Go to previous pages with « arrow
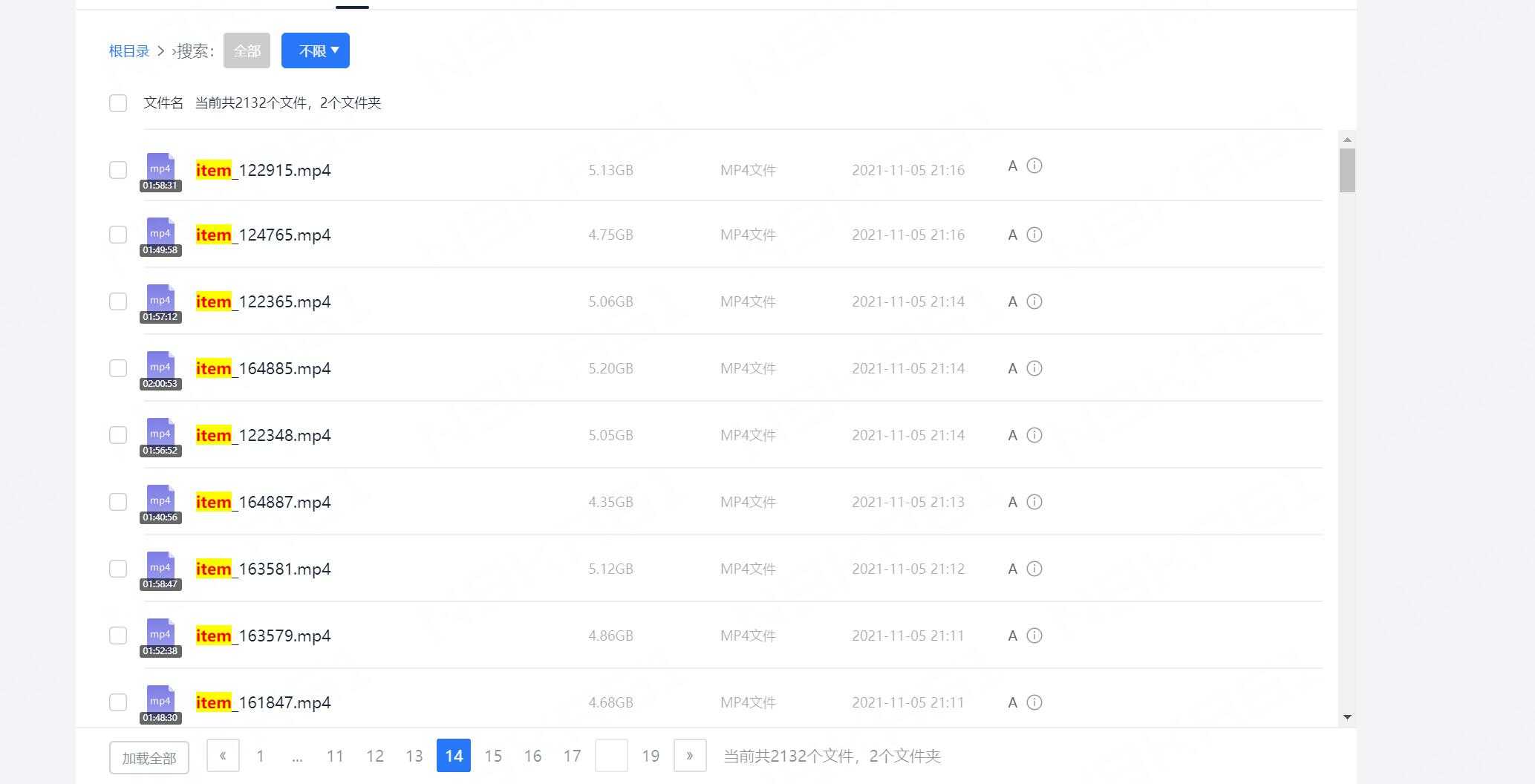 click(x=223, y=756)
